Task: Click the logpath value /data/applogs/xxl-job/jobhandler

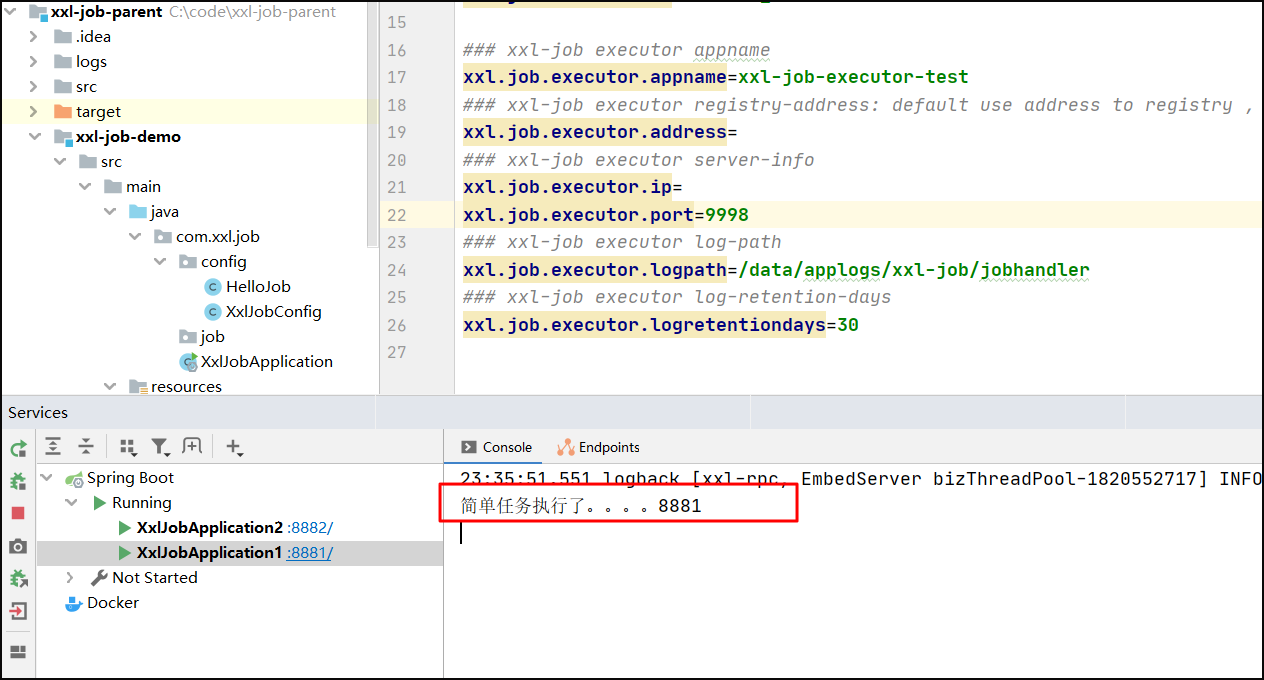Action: pos(914,270)
